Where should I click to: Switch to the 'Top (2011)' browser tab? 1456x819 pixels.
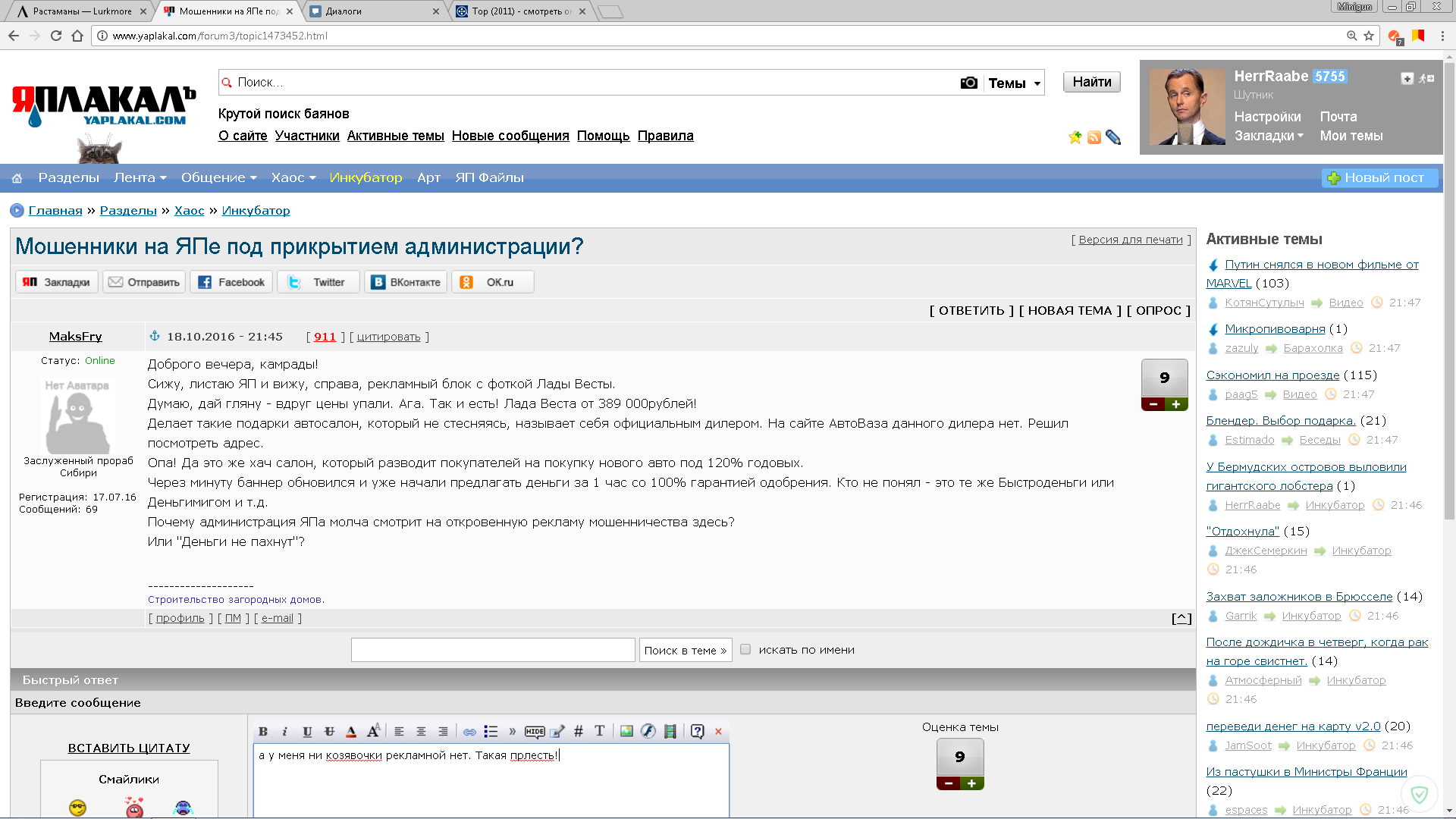[521, 11]
